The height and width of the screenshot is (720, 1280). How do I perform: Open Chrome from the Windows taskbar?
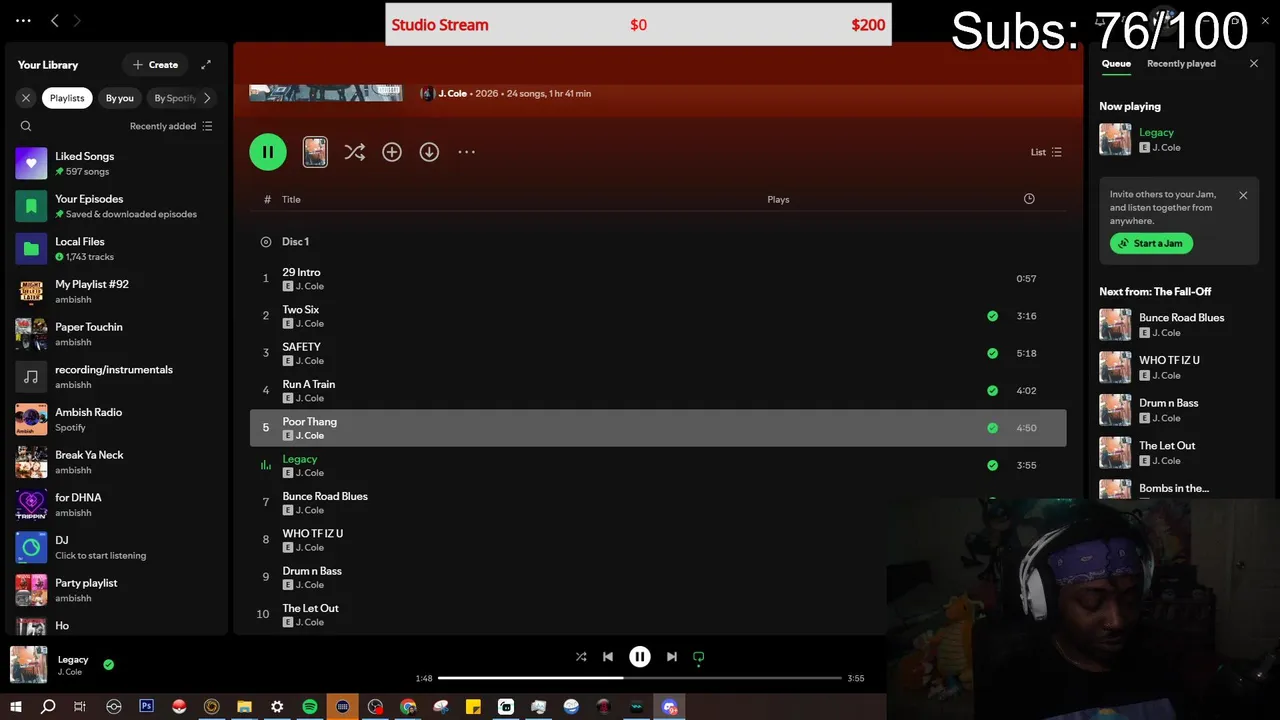point(408,707)
